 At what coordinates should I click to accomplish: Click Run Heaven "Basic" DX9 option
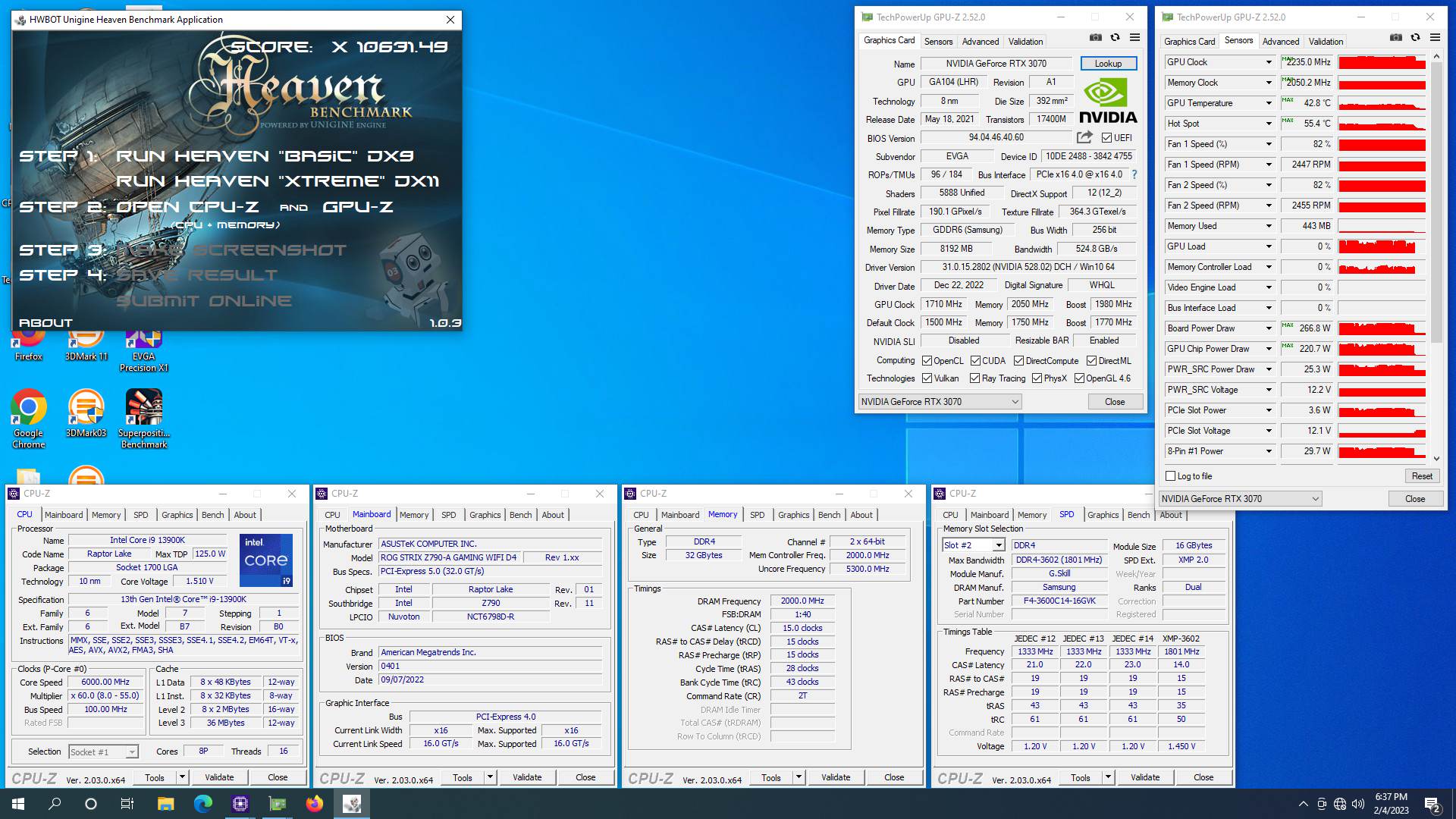click(265, 156)
